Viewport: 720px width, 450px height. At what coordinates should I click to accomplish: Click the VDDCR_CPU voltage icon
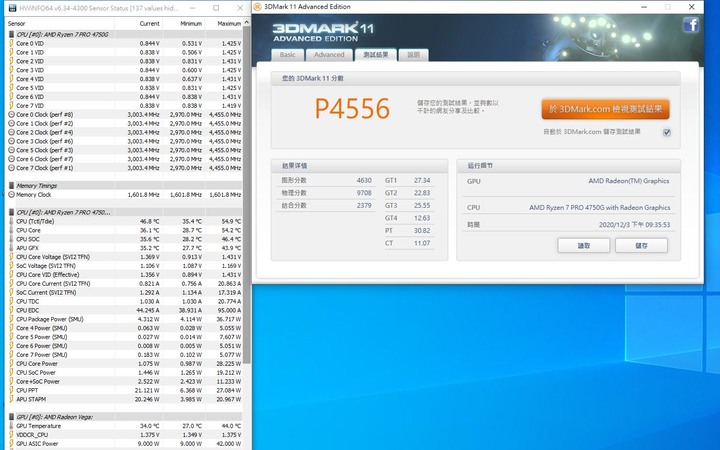point(11,435)
